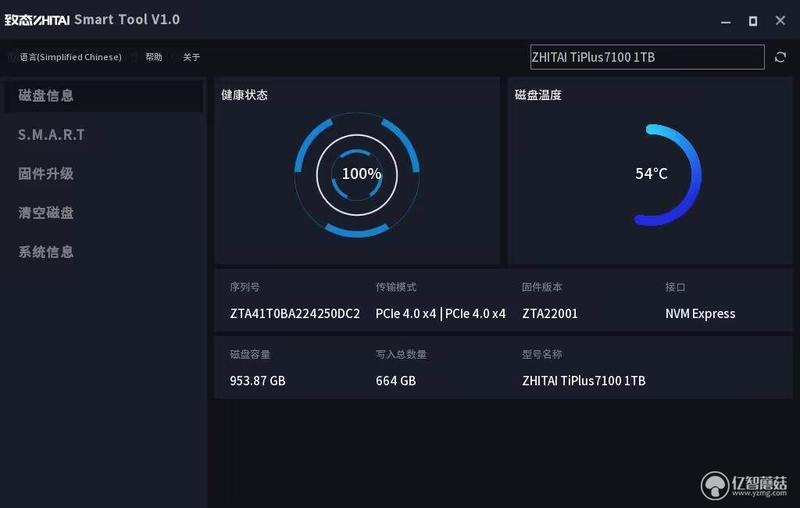This screenshot has width=800, height=508.
Task: Click firmware version ZTA22001
Action: pos(550,313)
